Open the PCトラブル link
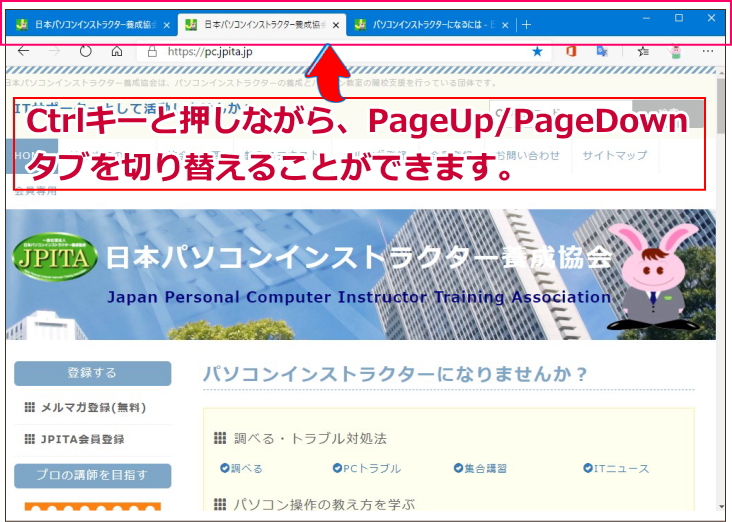 click(x=366, y=468)
